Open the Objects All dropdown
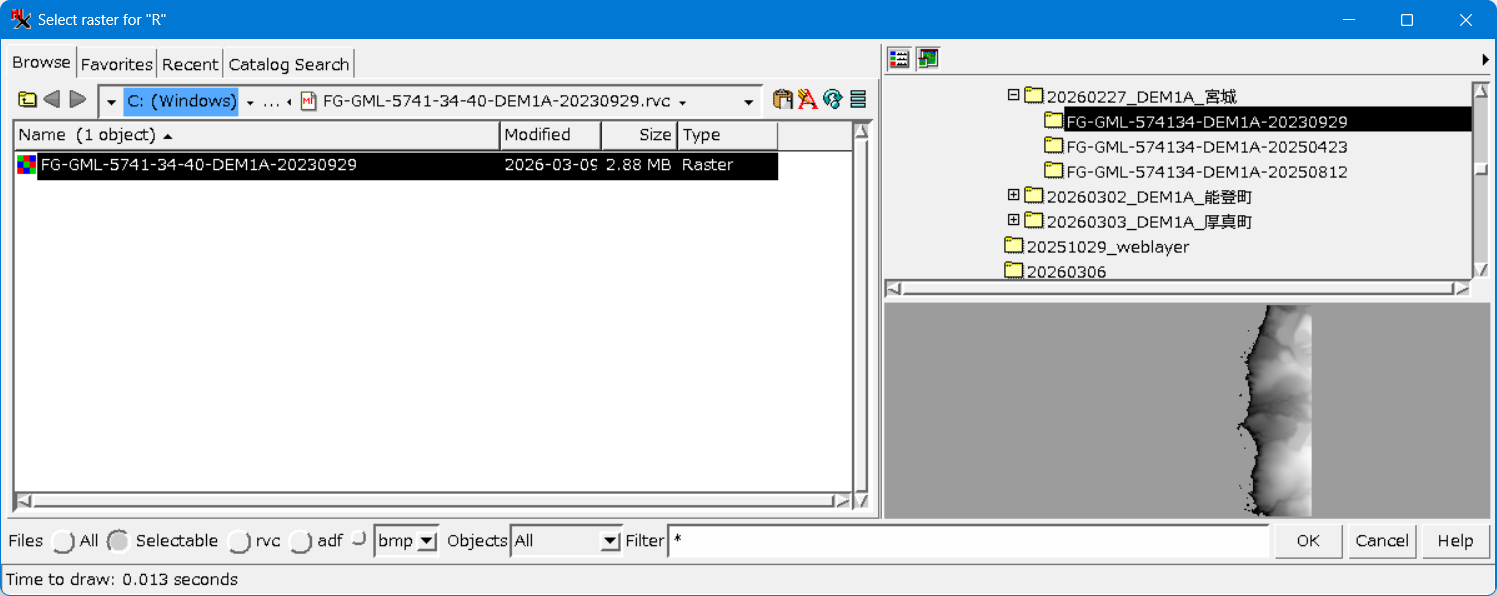The image size is (1497, 596). pyautogui.click(x=610, y=541)
